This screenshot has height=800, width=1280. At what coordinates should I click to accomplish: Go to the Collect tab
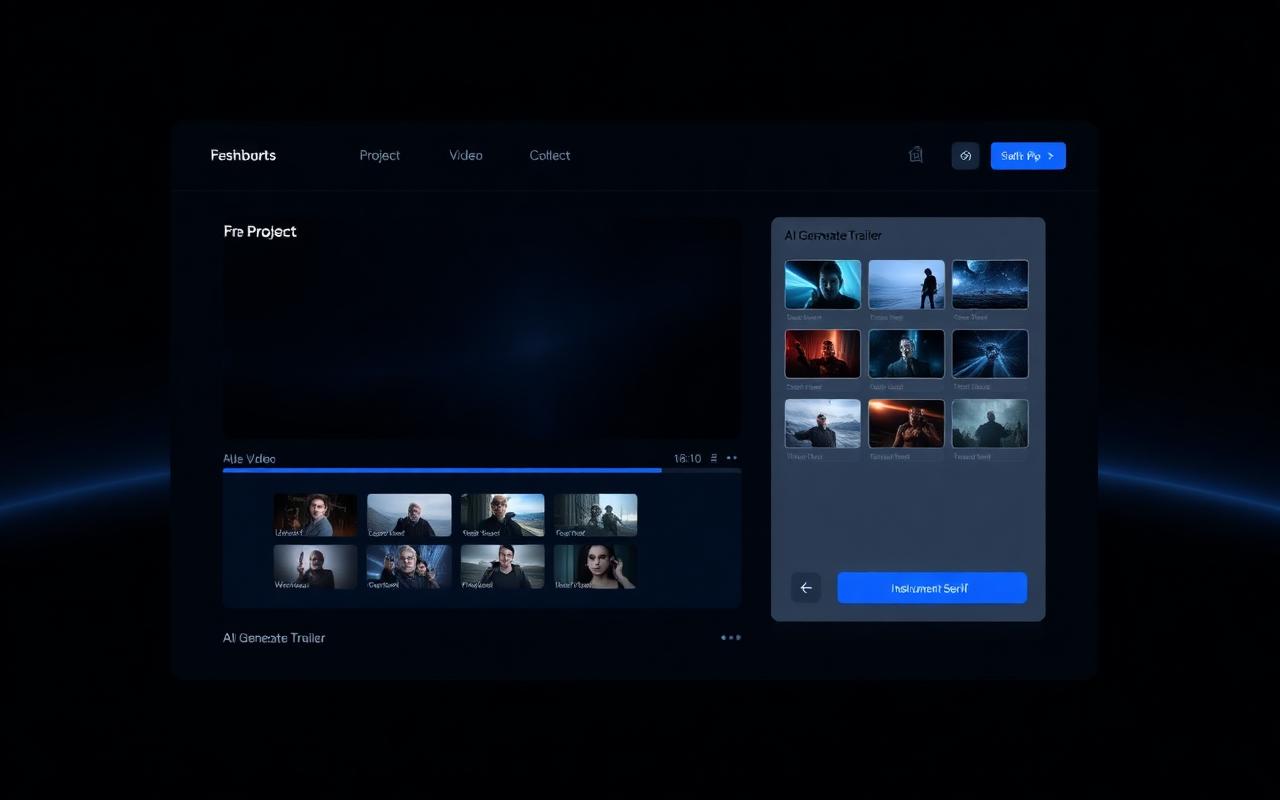pos(550,155)
